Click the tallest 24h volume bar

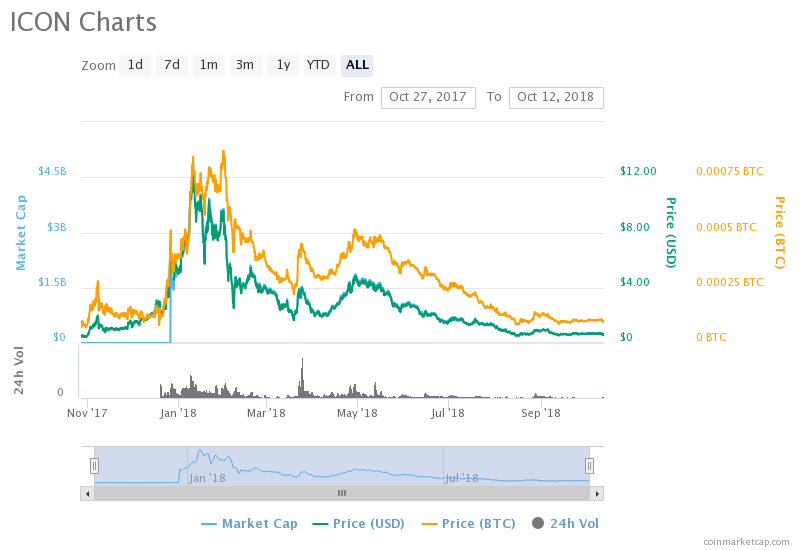(x=302, y=378)
